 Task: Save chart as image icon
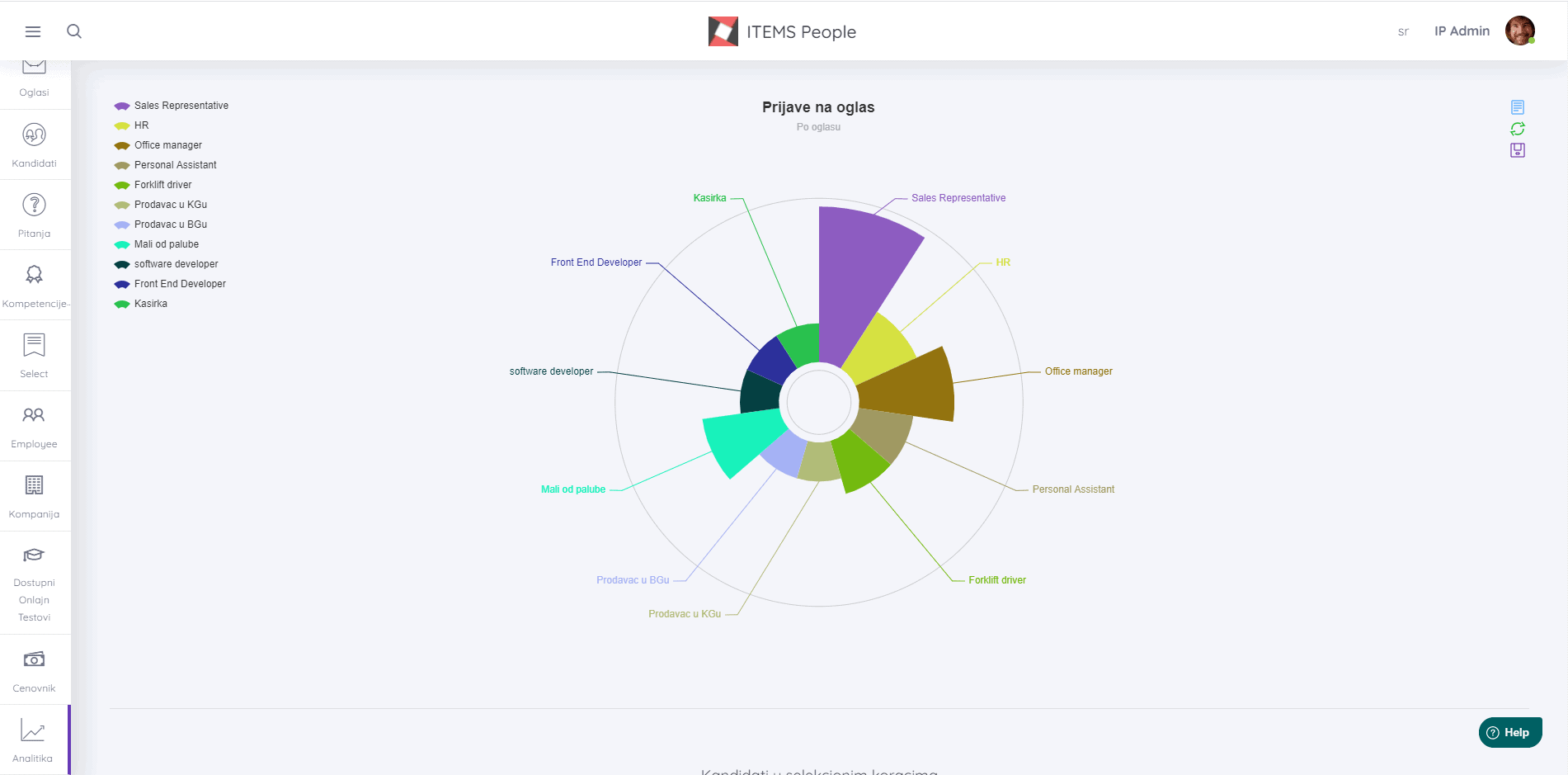point(1518,150)
